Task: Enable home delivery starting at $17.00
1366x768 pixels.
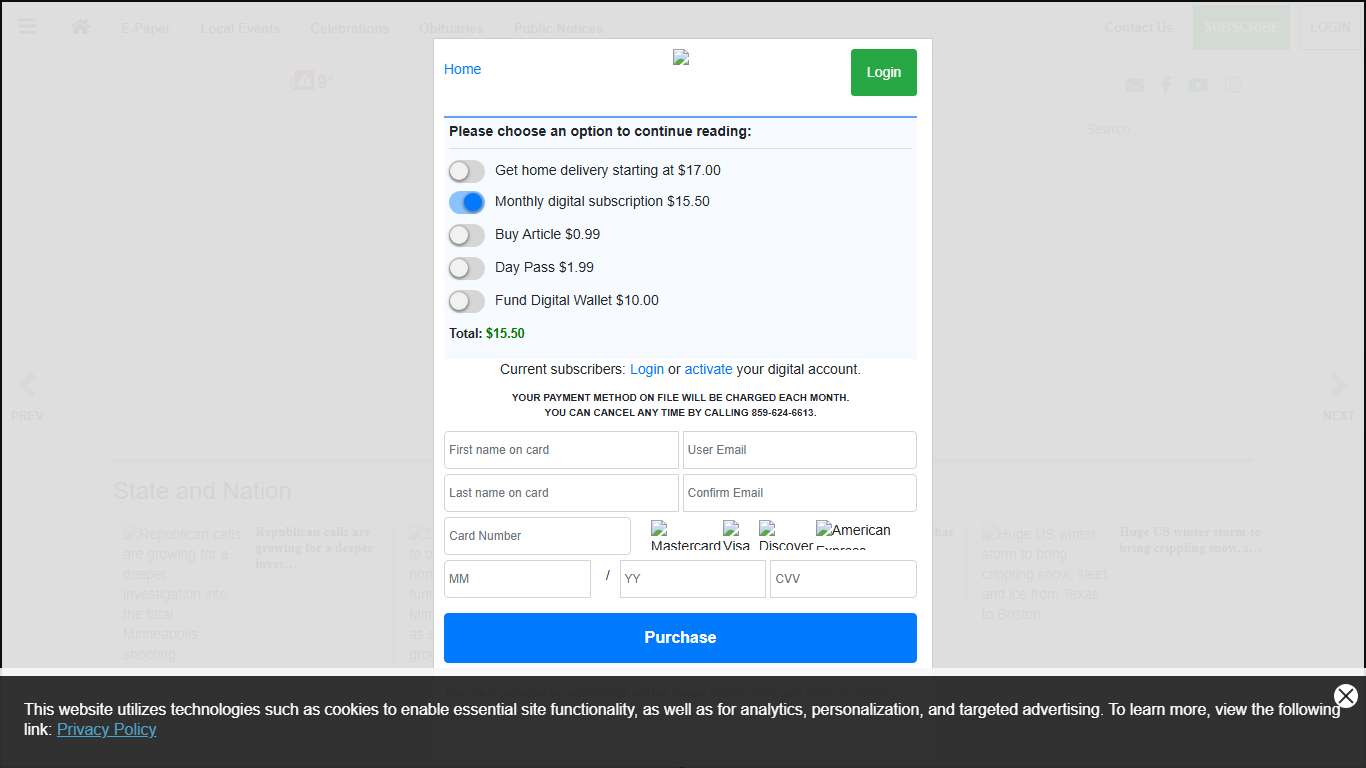Action: (466, 171)
